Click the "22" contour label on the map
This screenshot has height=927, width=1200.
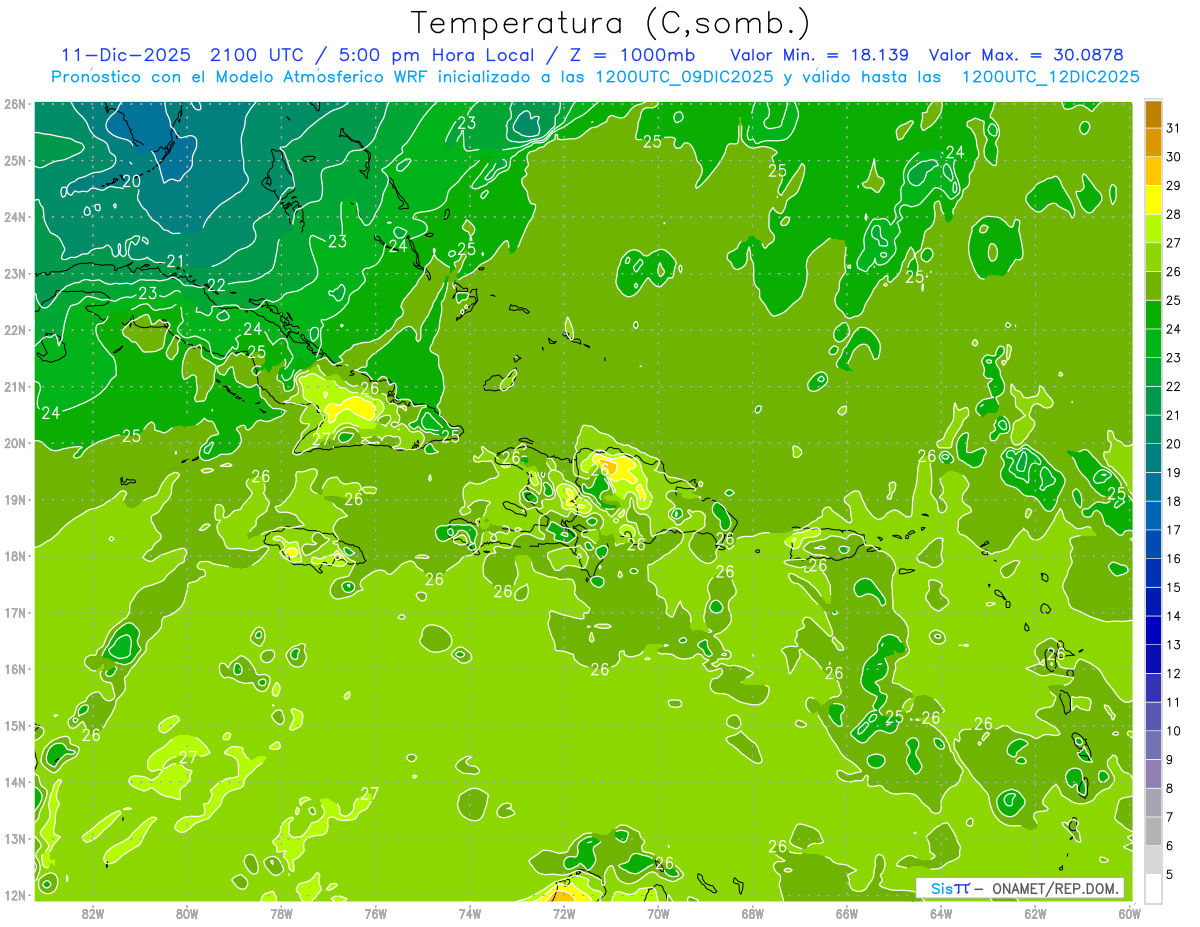point(216,285)
